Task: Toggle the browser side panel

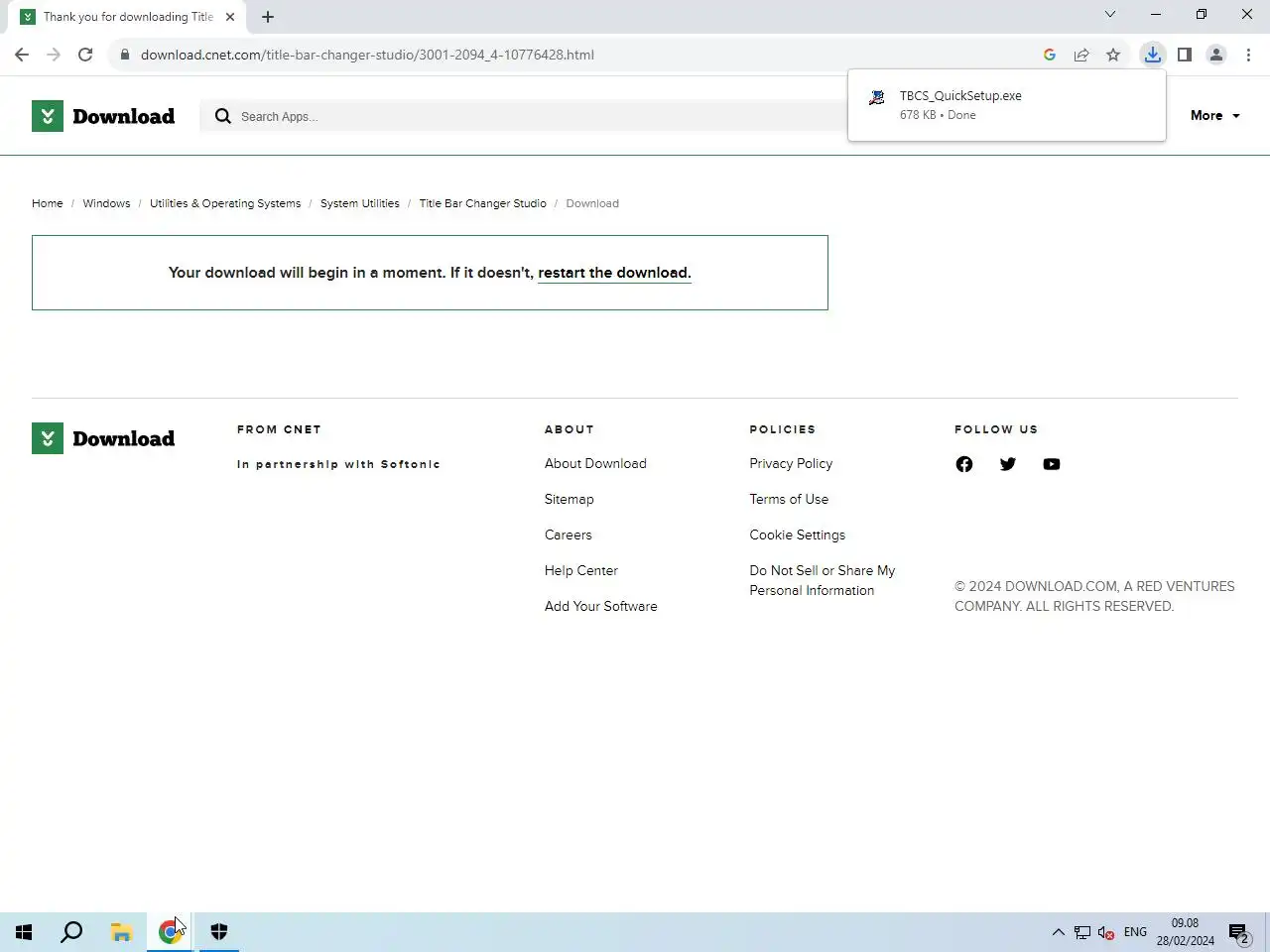Action: tap(1185, 55)
